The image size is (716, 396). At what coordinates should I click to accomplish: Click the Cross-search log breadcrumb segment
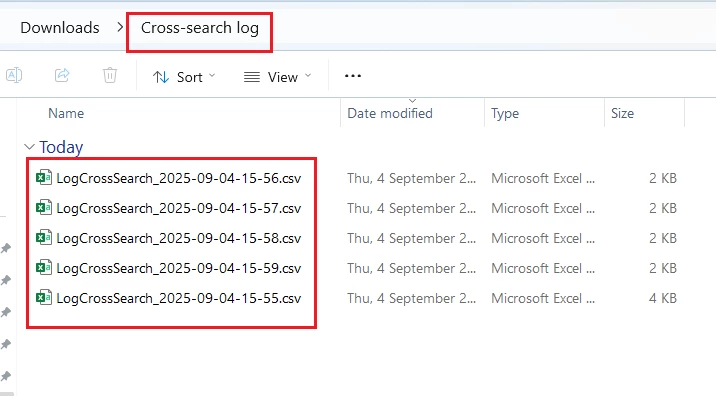(x=200, y=28)
